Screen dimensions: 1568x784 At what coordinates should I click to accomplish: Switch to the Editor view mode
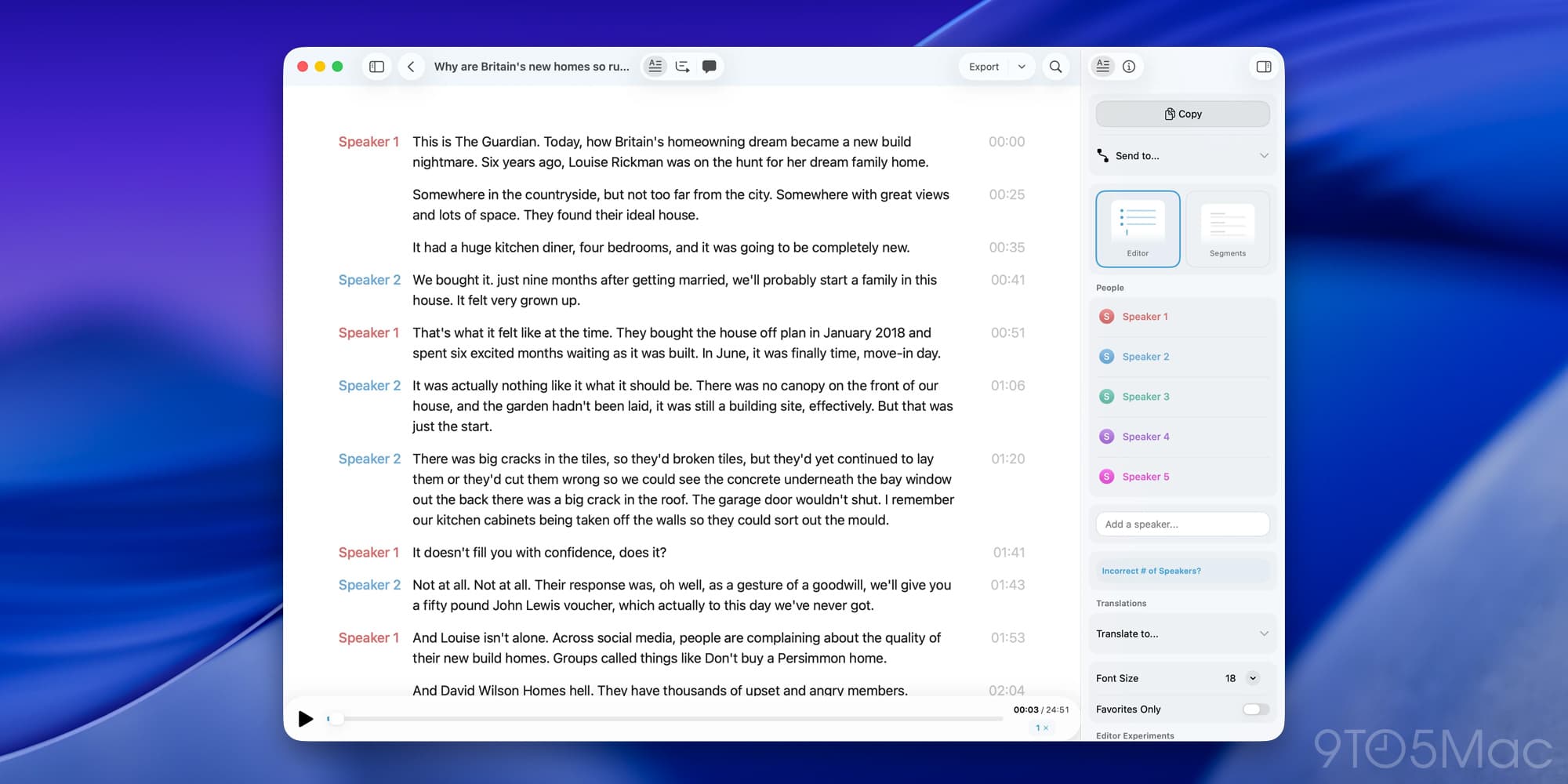[x=1138, y=229]
